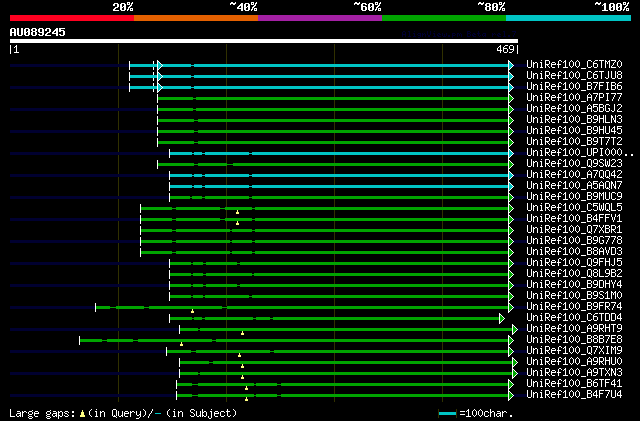Click the yellow gap marker under the A9RHU0 row
Image resolution: width=640 pixels, height=421 pixels.
click(x=242, y=367)
